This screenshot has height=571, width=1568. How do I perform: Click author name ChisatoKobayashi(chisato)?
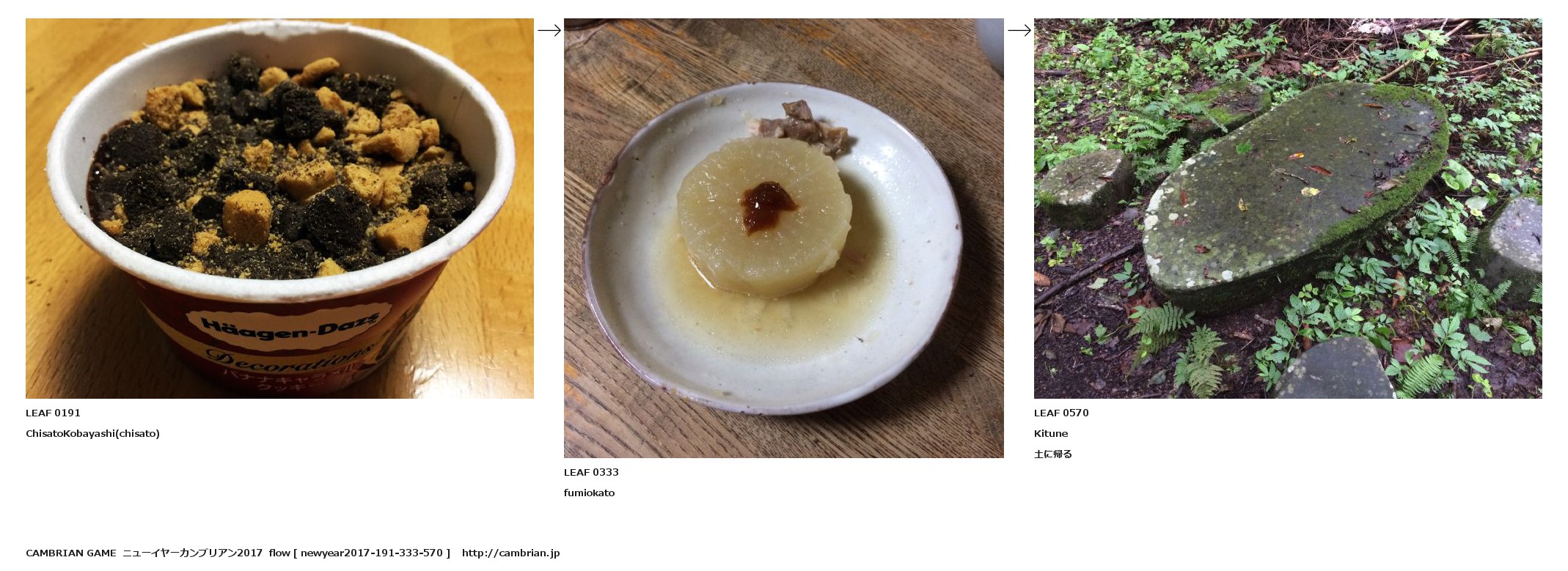point(92,433)
